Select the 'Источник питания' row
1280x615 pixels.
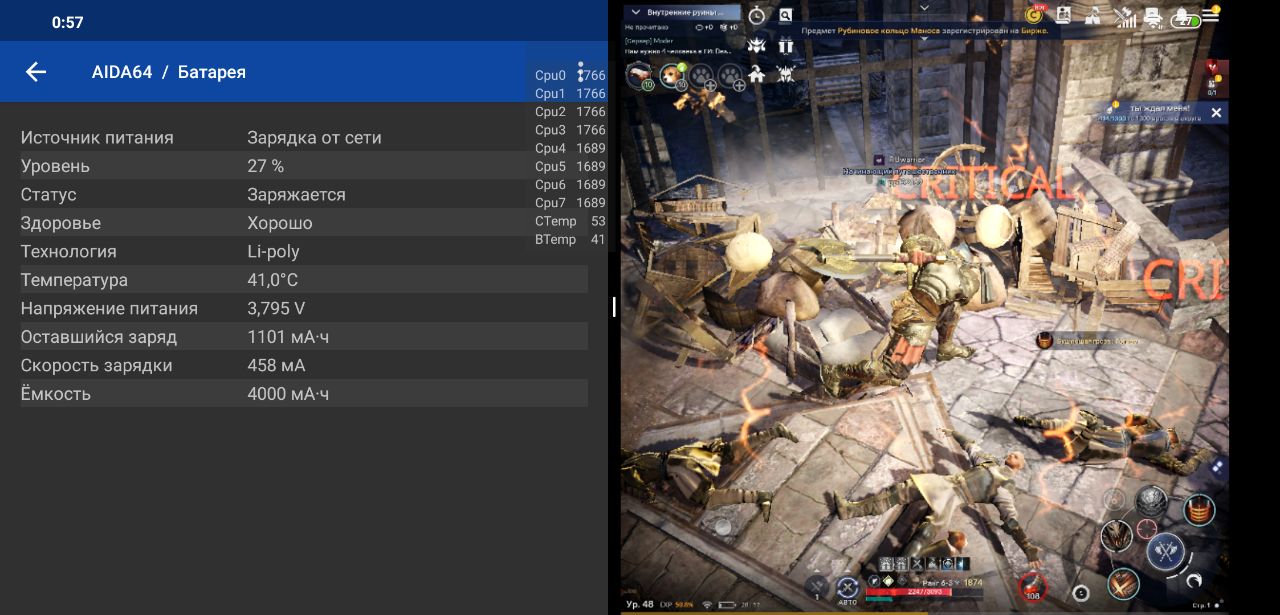304,138
